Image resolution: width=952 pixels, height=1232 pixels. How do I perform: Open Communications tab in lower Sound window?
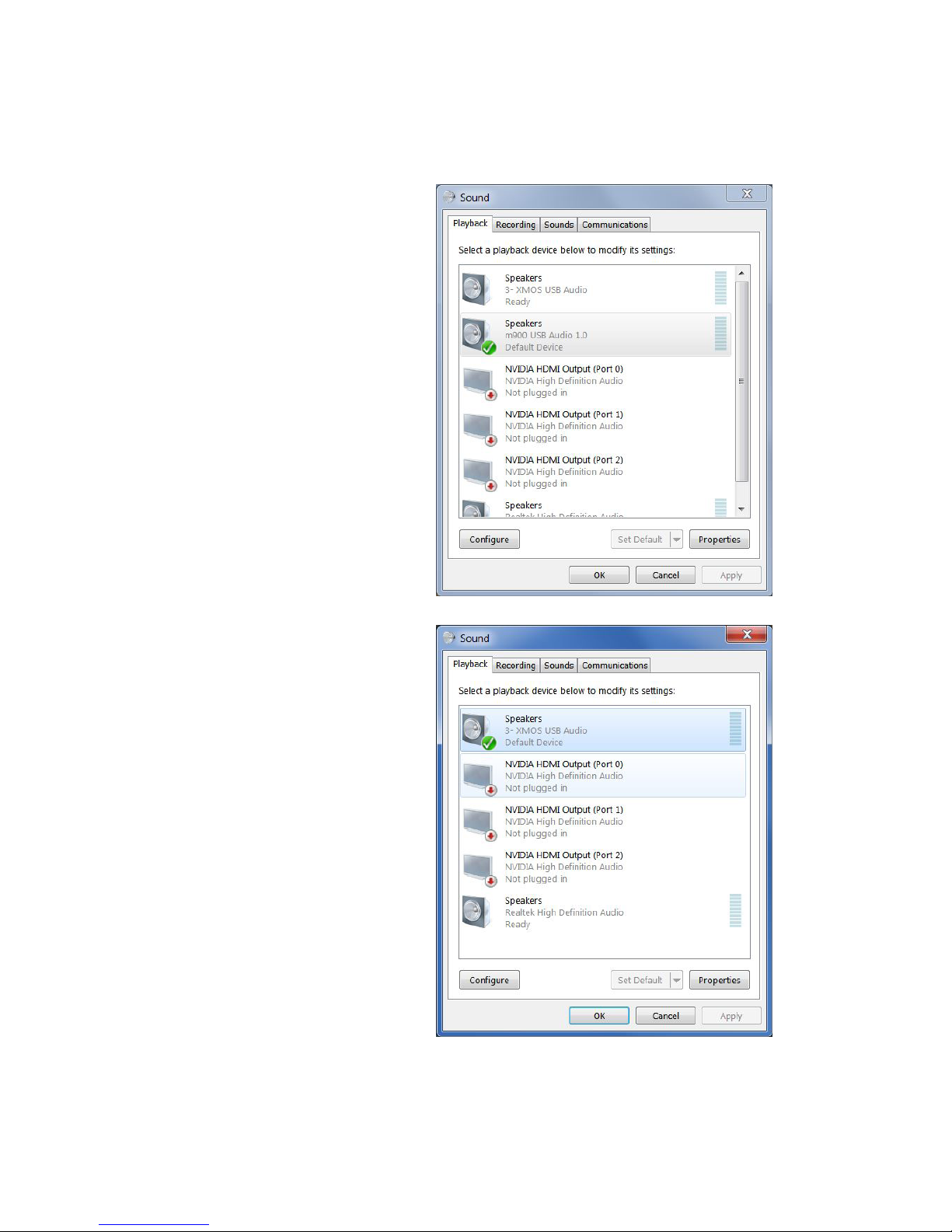click(x=615, y=665)
